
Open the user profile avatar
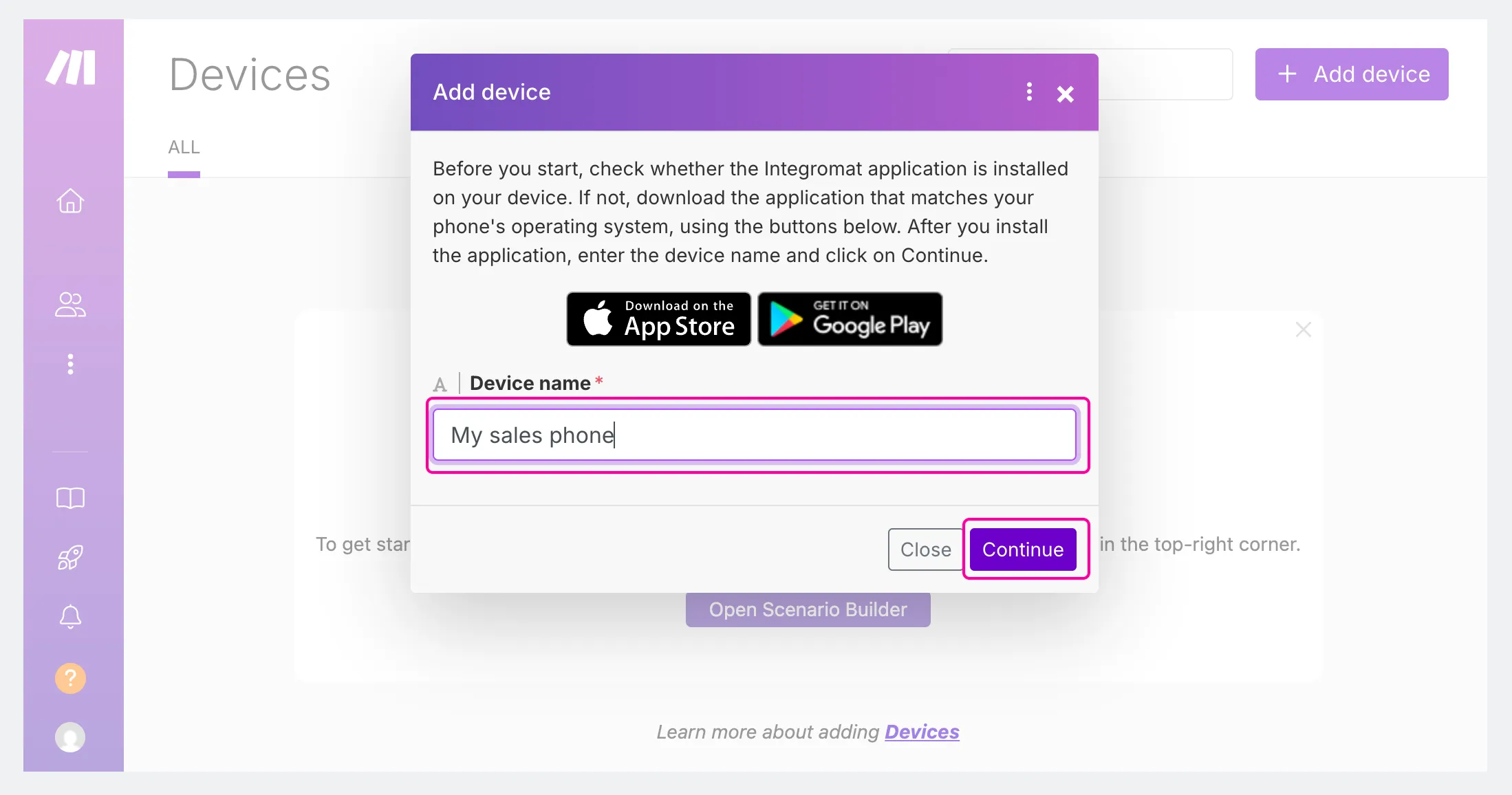70,737
